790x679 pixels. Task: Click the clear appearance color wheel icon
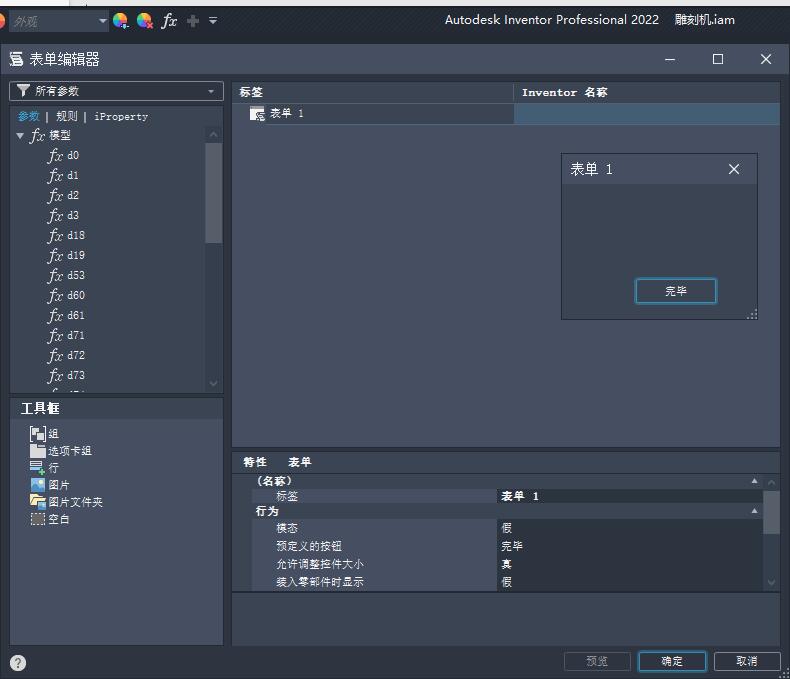coord(145,21)
